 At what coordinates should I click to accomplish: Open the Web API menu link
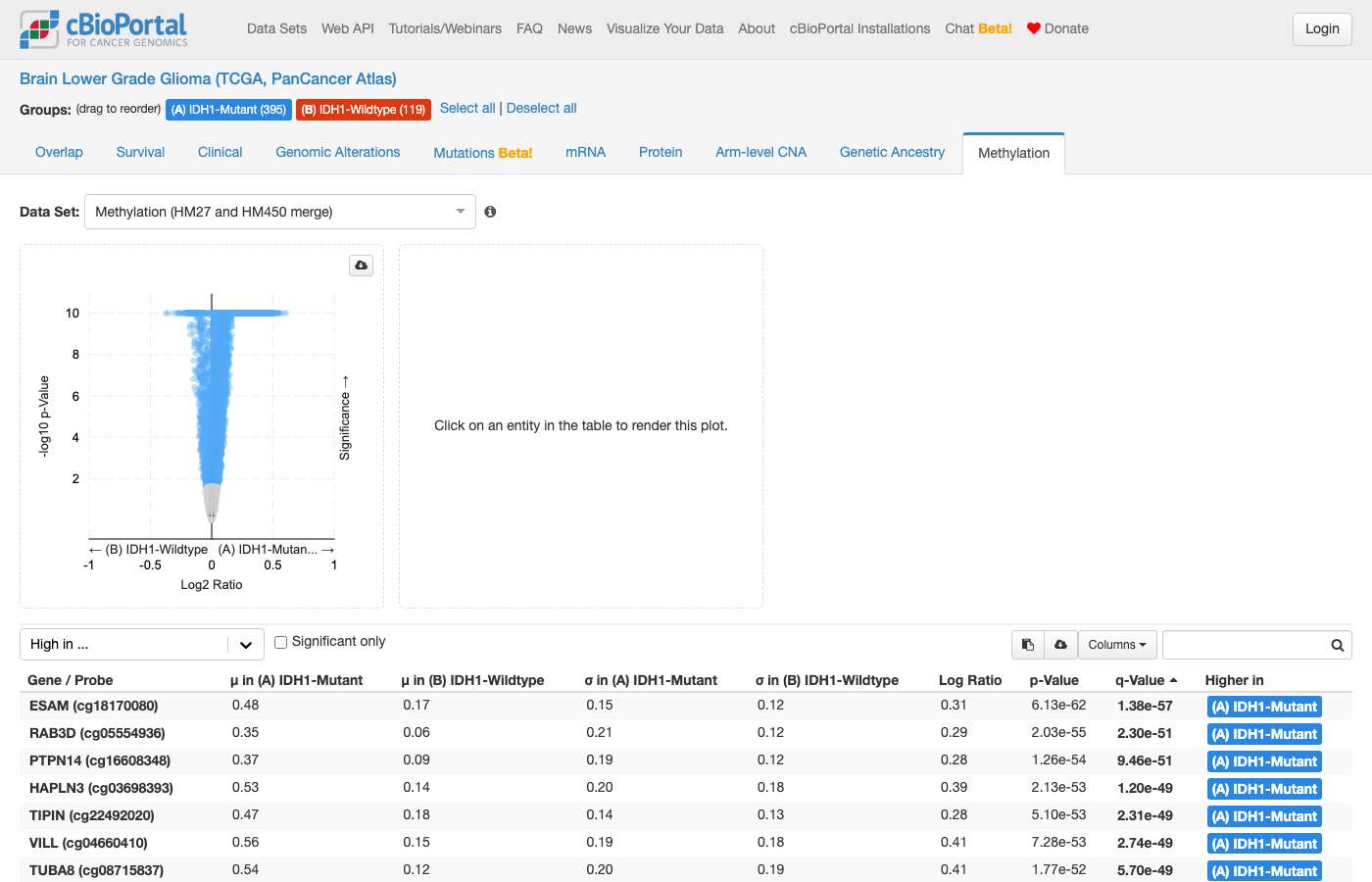click(348, 28)
